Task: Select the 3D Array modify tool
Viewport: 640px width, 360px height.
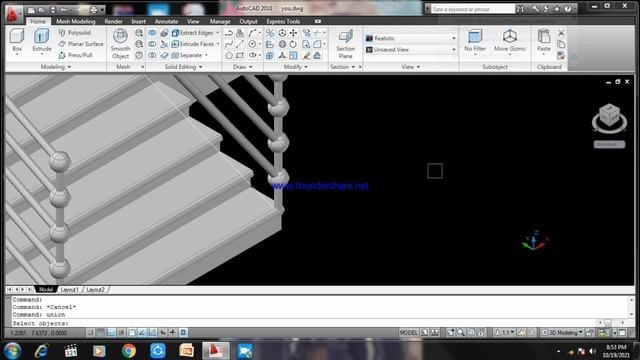Action: (x=270, y=55)
